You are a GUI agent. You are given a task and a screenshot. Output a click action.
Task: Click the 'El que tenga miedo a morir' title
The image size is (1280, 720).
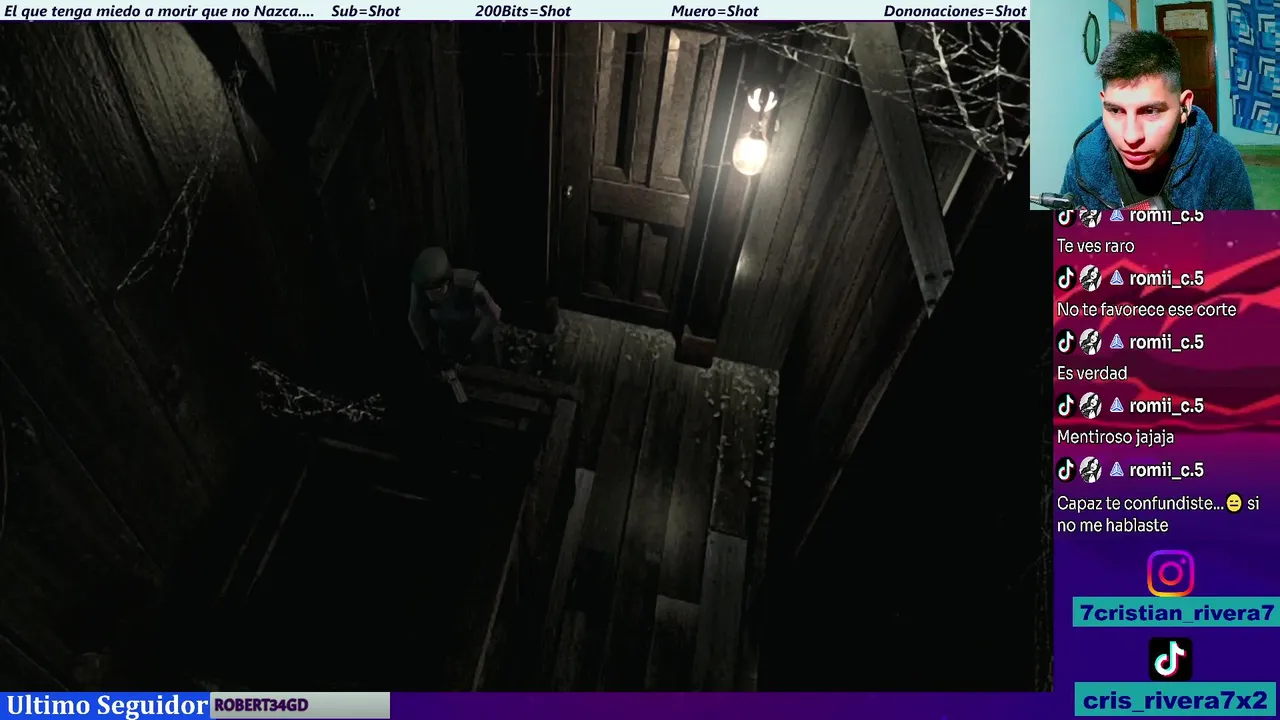click(x=159, y=11)
